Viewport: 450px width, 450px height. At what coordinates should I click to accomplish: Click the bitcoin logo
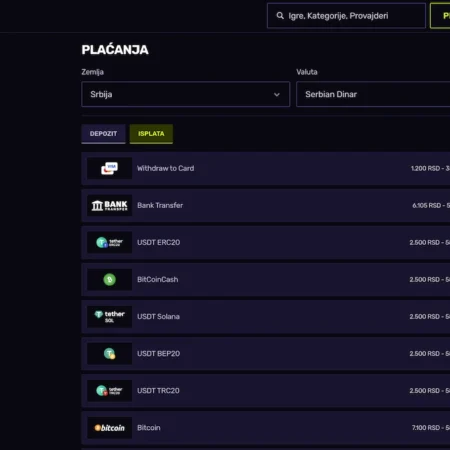(109, 428)
